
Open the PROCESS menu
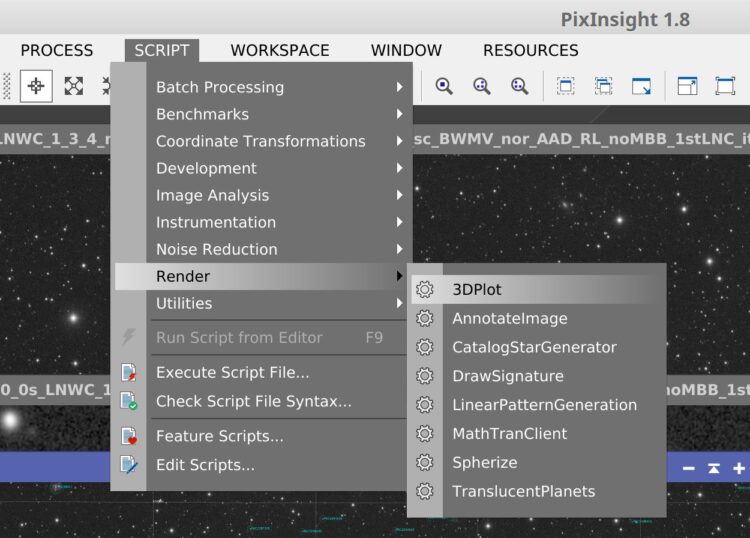click(x=56, y=50)
